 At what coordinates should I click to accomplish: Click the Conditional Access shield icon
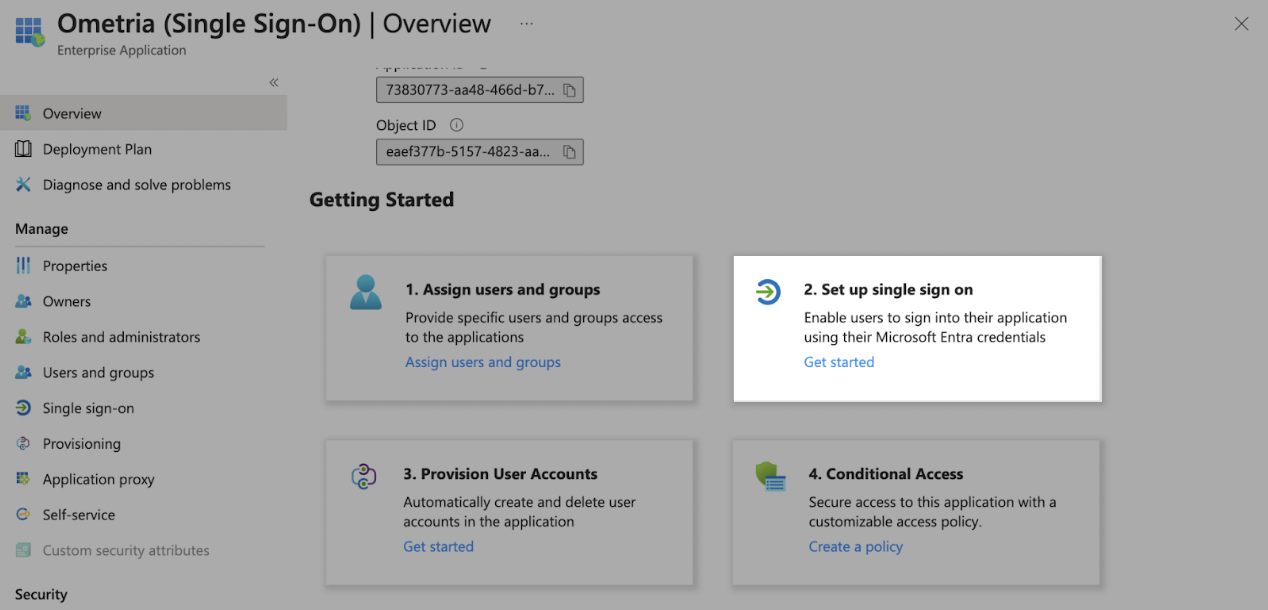771,476
